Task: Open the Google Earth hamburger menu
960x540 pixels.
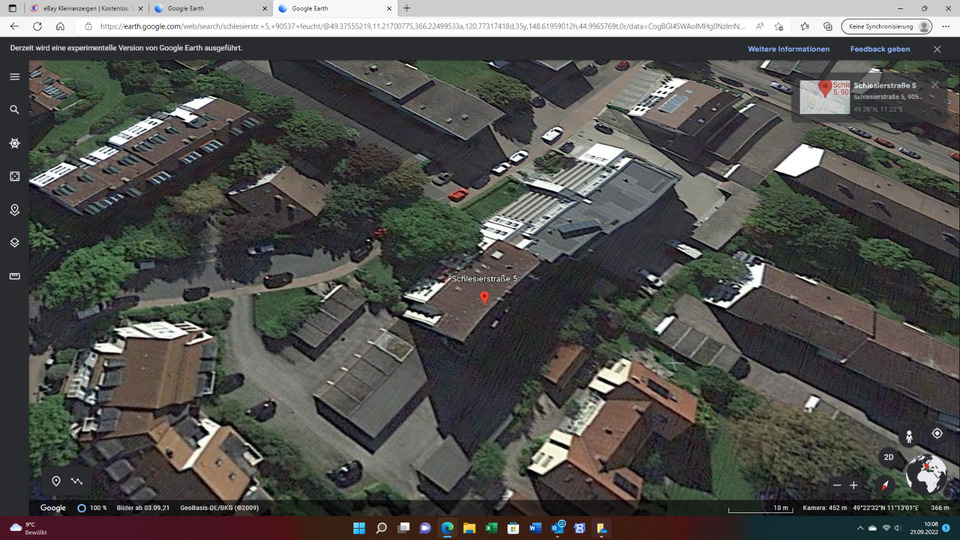Action: click(x=15, y=76)
